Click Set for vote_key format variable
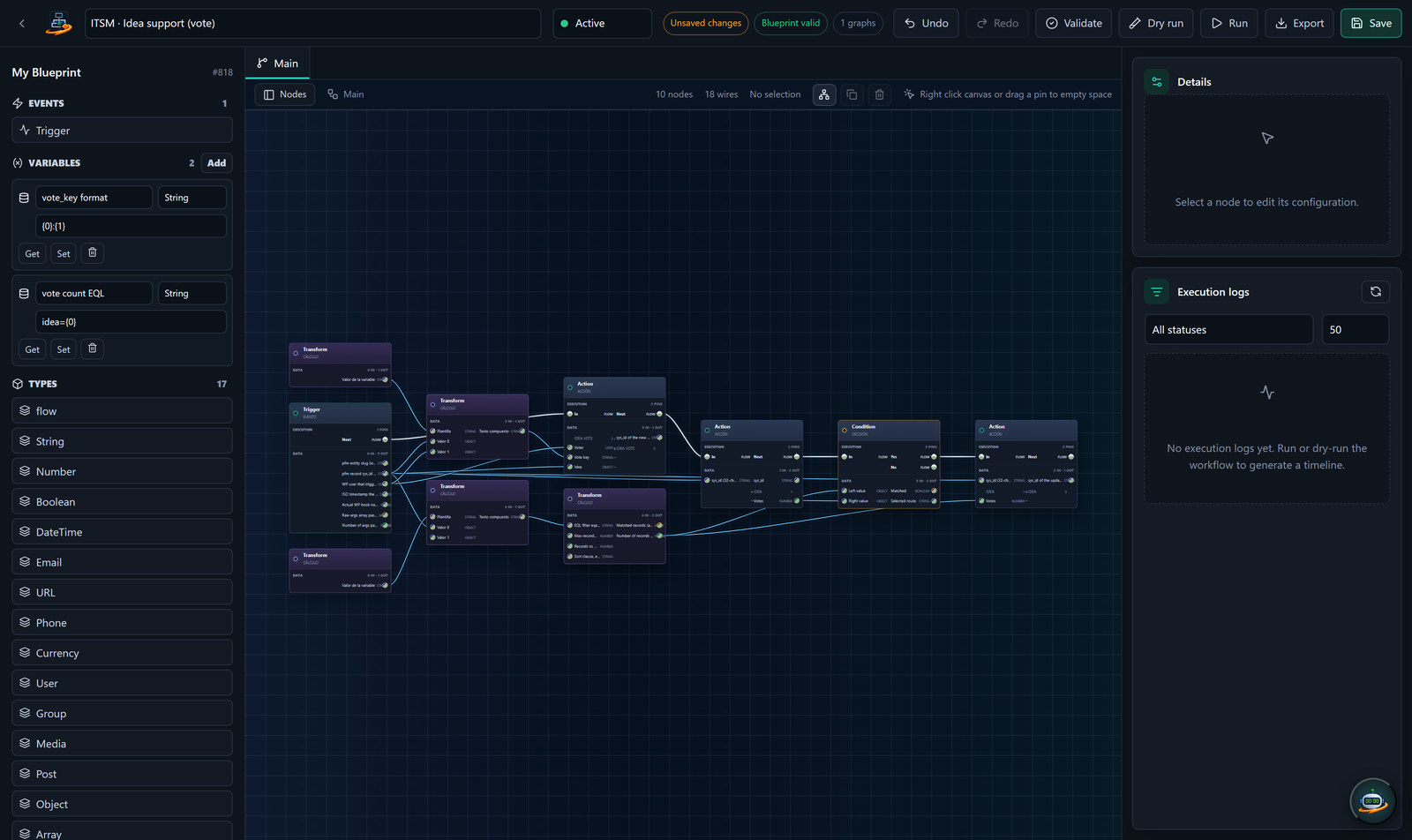1412x840 pixels. [x=64, y=253]
